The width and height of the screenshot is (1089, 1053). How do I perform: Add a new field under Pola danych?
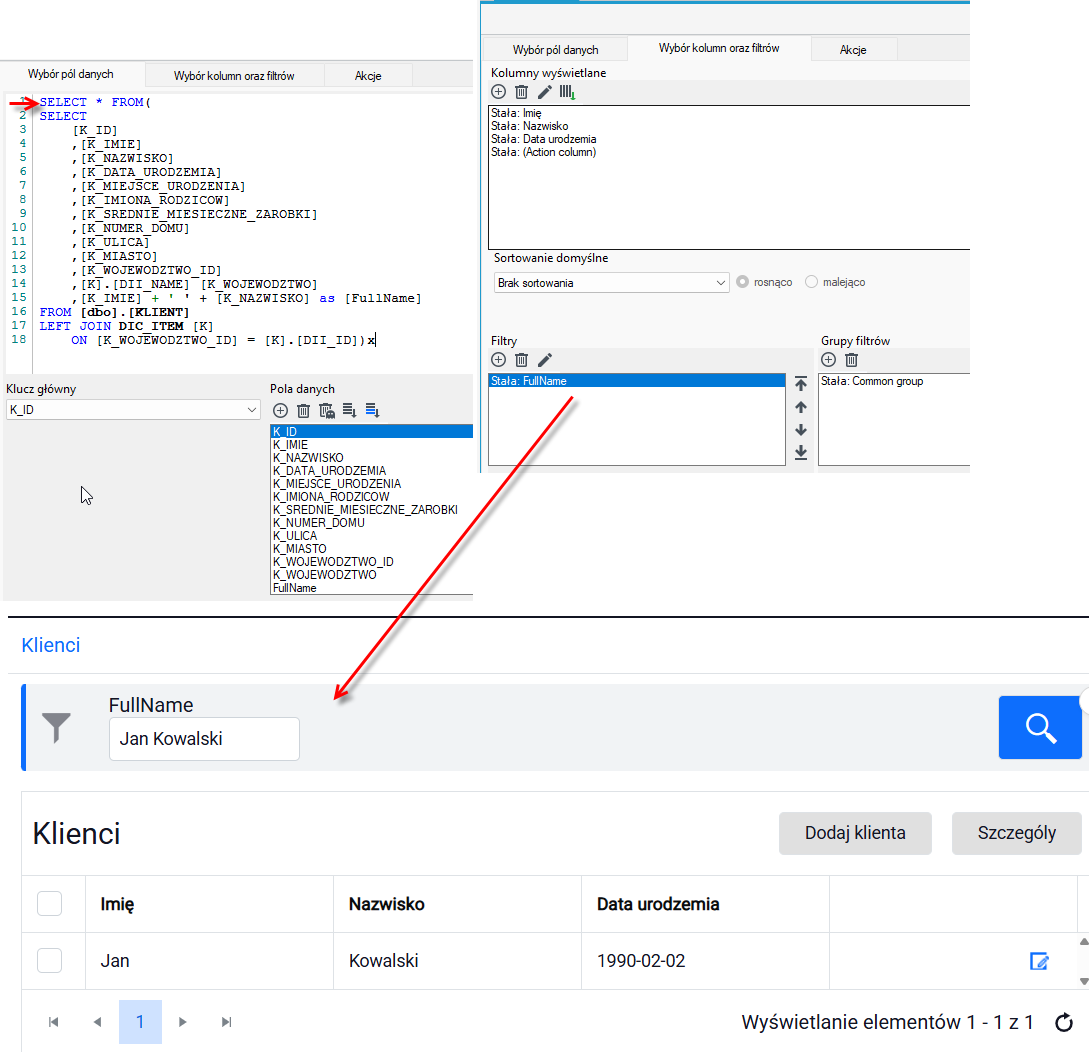281,411
